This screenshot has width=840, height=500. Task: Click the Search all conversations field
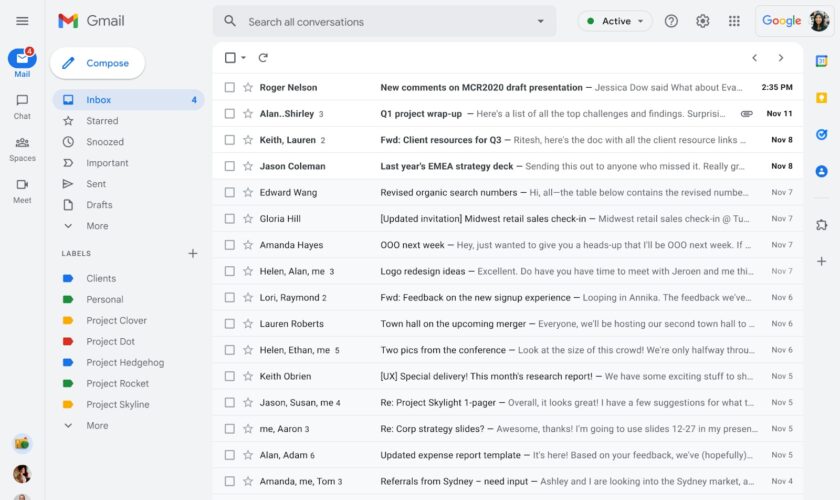pos(380,21)
